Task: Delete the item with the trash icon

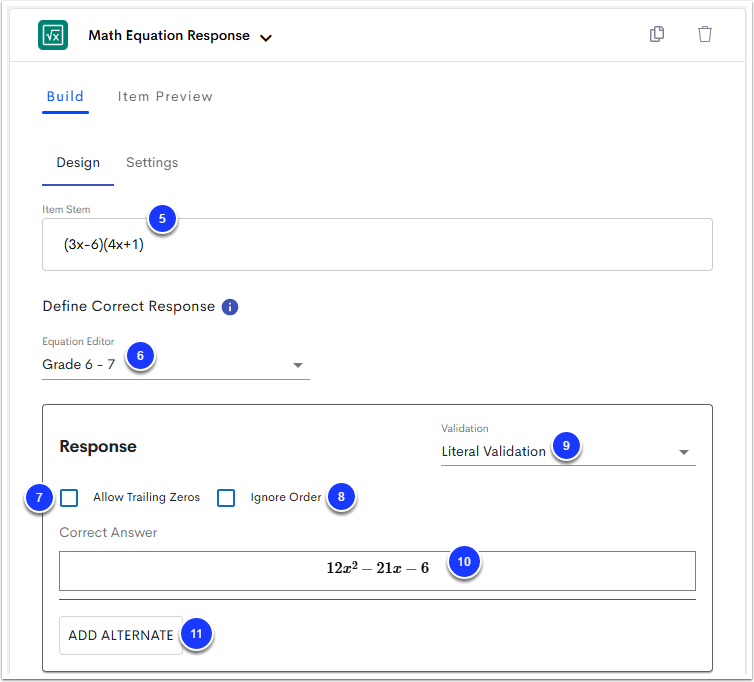Action: coord(704,34)
